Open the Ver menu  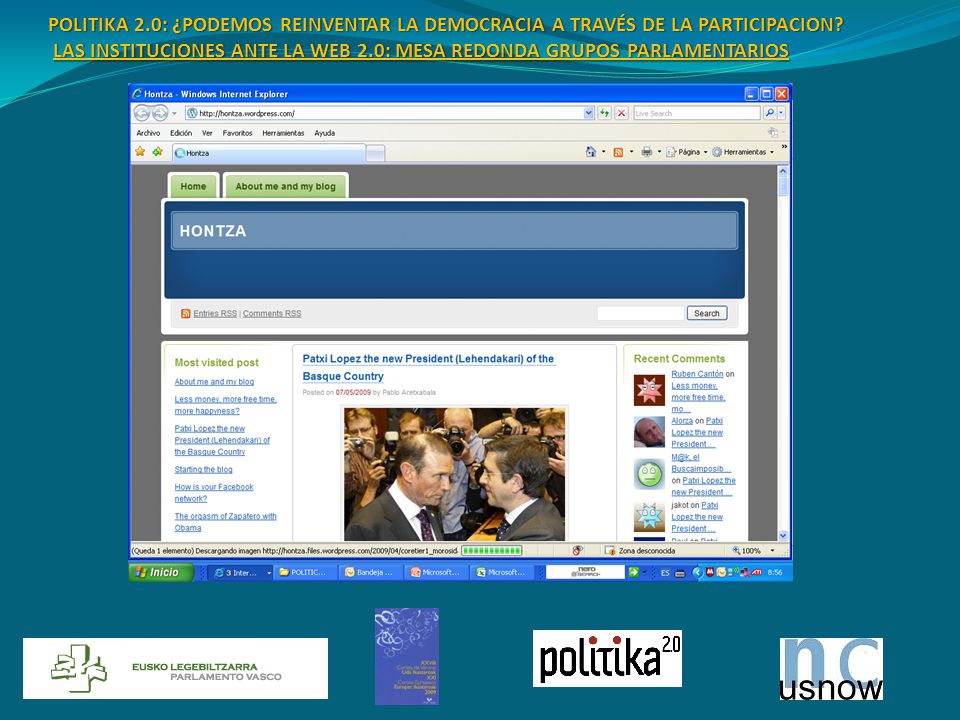[207, 133]
